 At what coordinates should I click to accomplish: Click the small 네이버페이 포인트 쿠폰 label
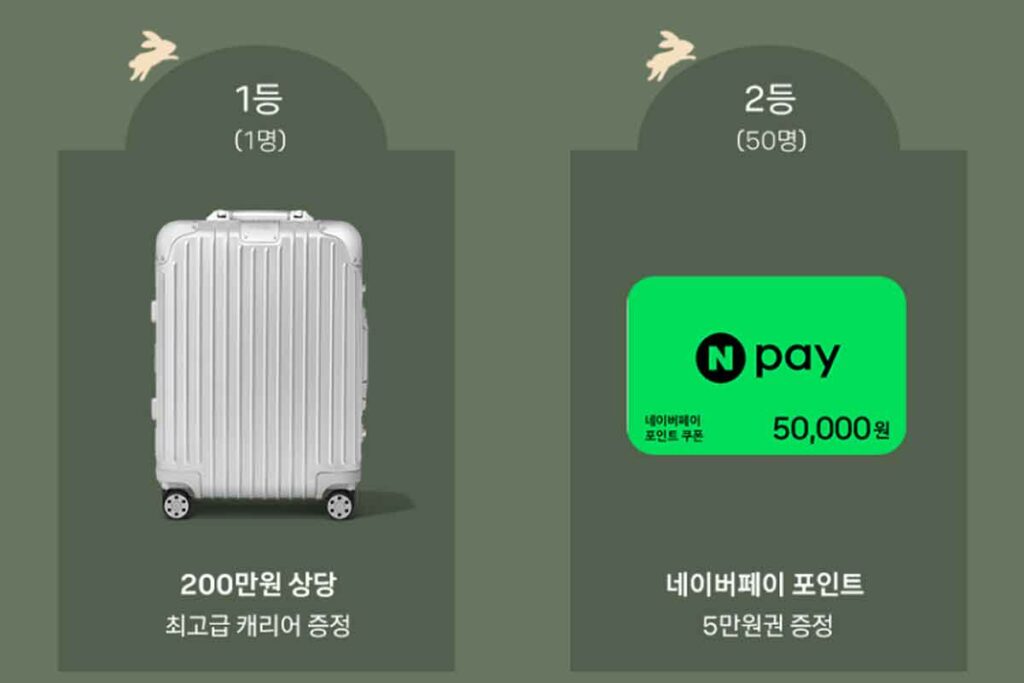tap(673, 428)
